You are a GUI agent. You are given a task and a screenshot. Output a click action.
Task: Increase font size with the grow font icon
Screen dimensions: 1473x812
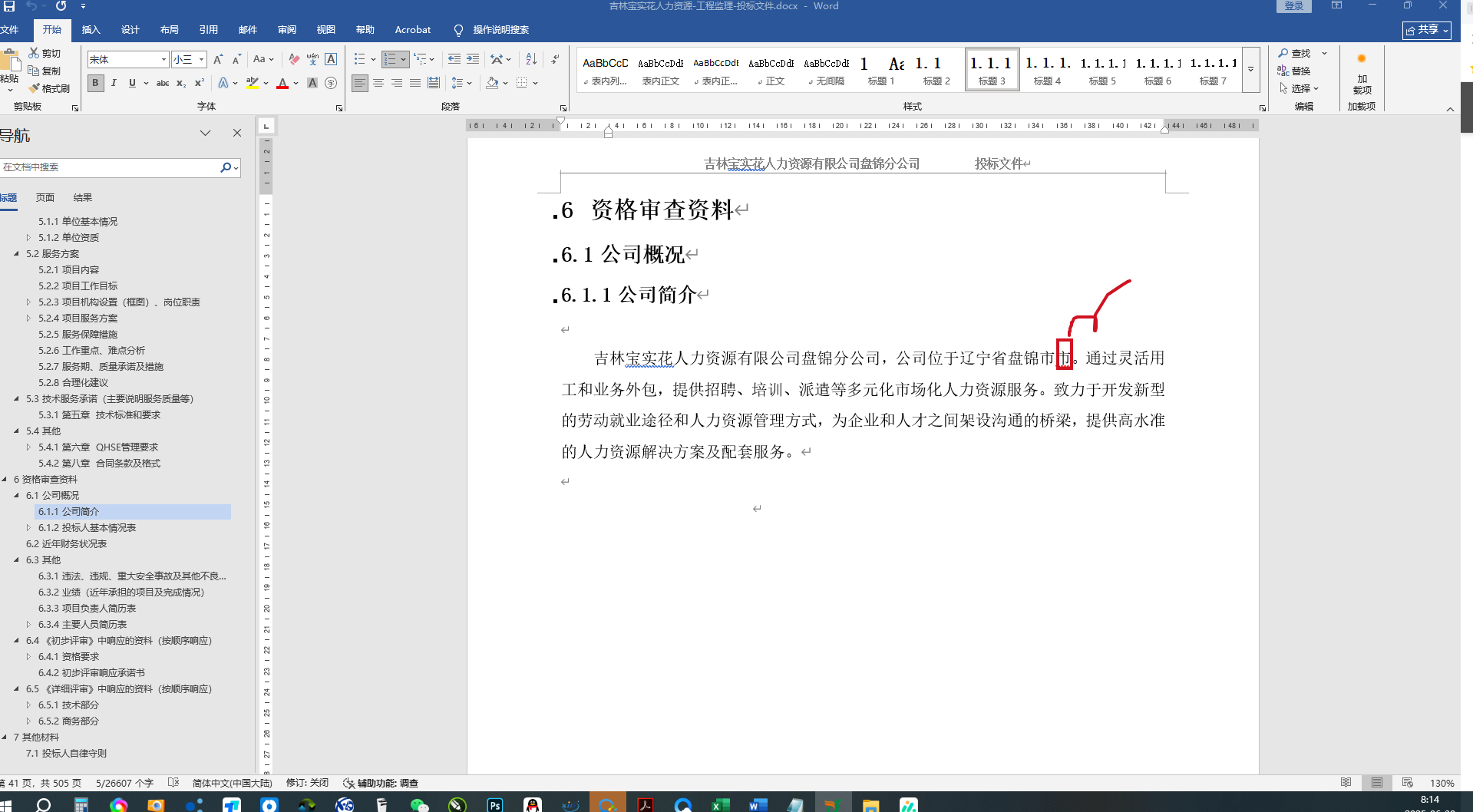218,59
